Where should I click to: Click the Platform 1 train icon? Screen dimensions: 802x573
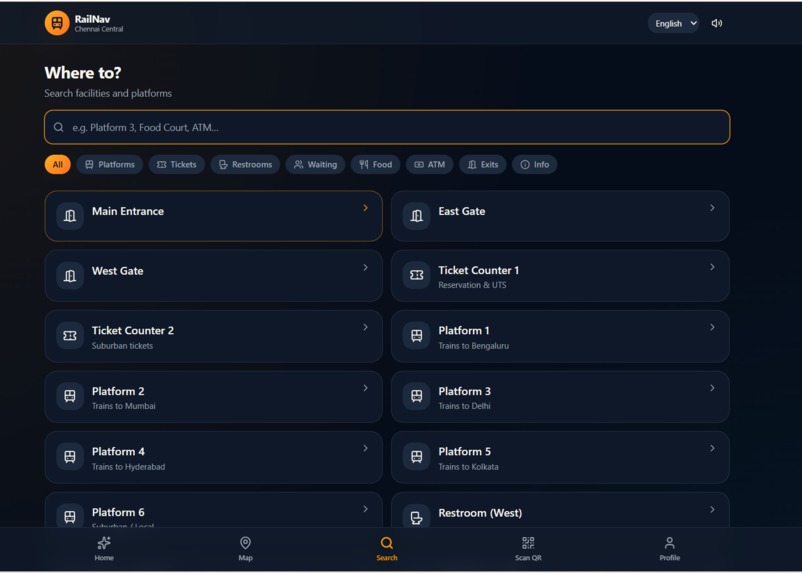[416, 336]
